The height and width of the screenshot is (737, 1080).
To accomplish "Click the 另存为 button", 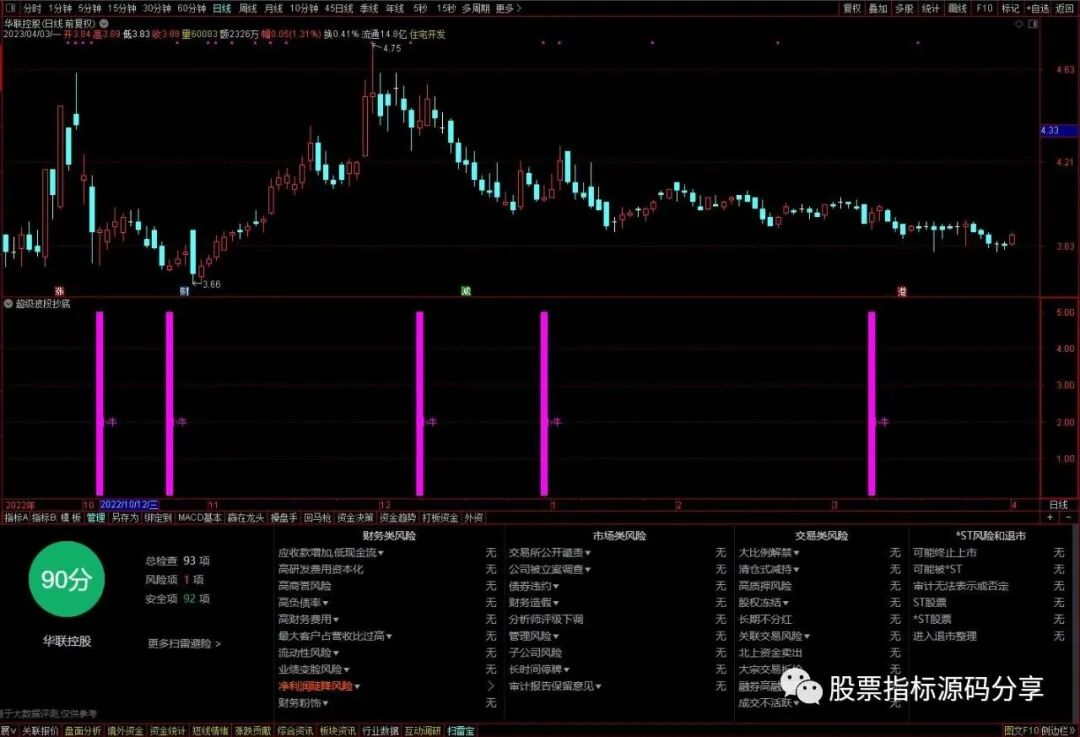I will [x=125, y=517].
